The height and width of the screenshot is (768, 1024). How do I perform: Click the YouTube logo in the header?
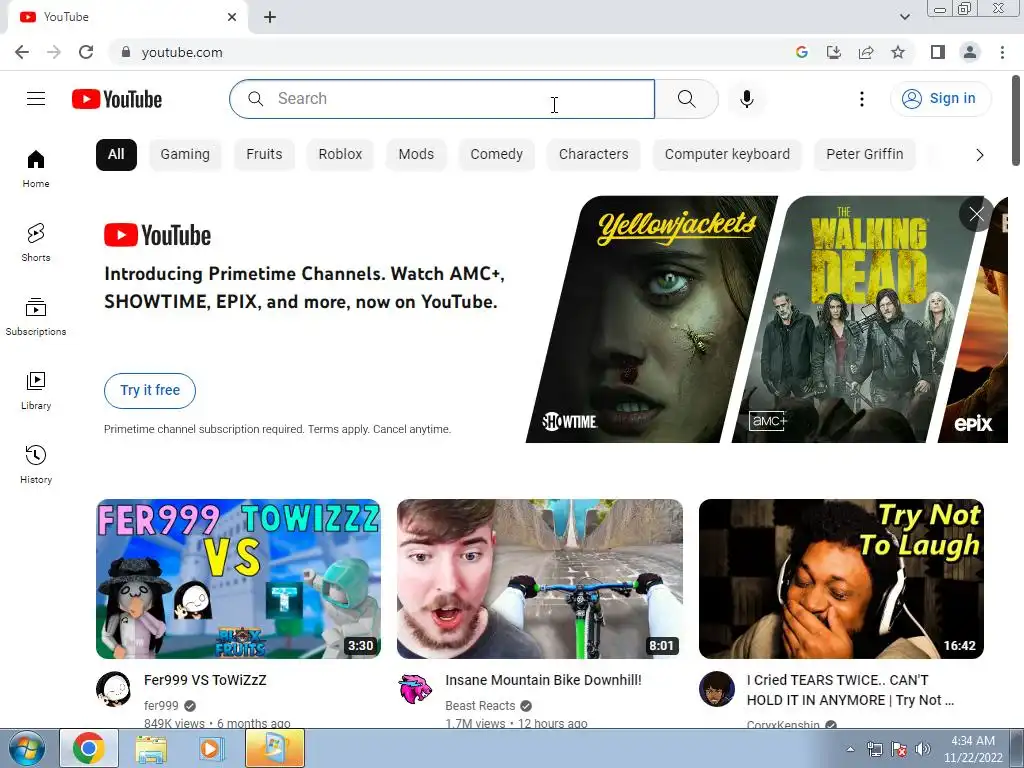pyautogui.click(x=117, y=99)
